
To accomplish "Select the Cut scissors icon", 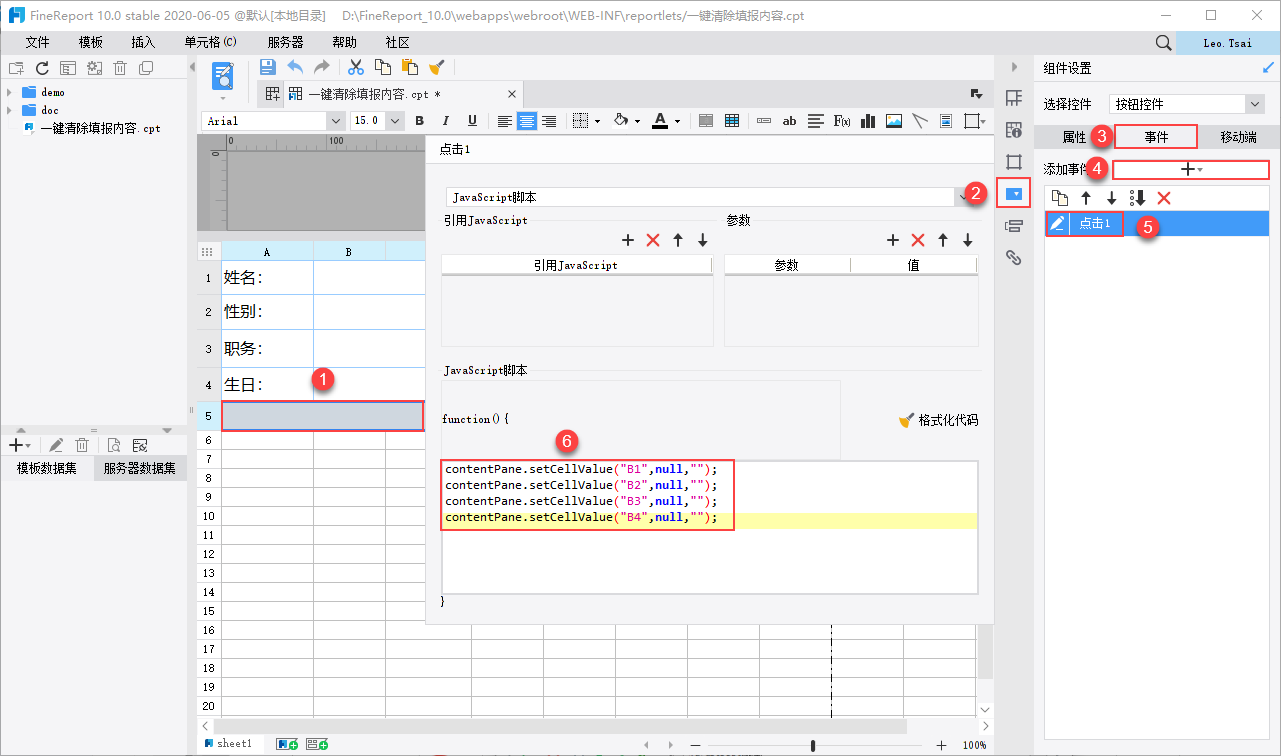I will 355,67.
